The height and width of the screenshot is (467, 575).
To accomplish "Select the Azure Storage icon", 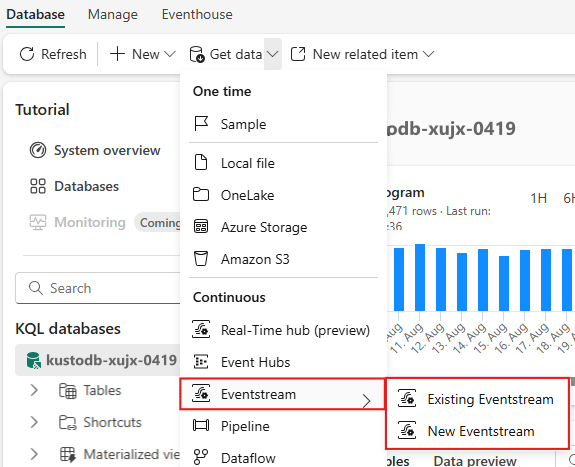I will click(201, 227).
